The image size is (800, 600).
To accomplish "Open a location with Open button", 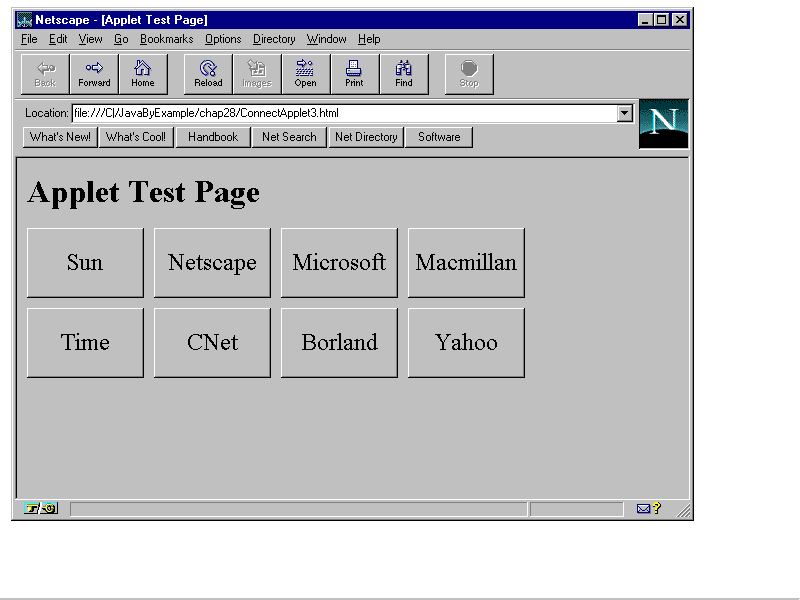I will pyautogui.click(x=306, y=74).
